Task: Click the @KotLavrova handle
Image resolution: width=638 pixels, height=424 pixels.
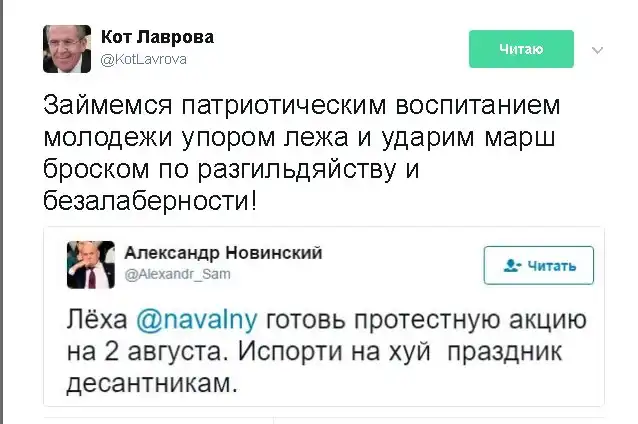Action: tap(144, 58)
